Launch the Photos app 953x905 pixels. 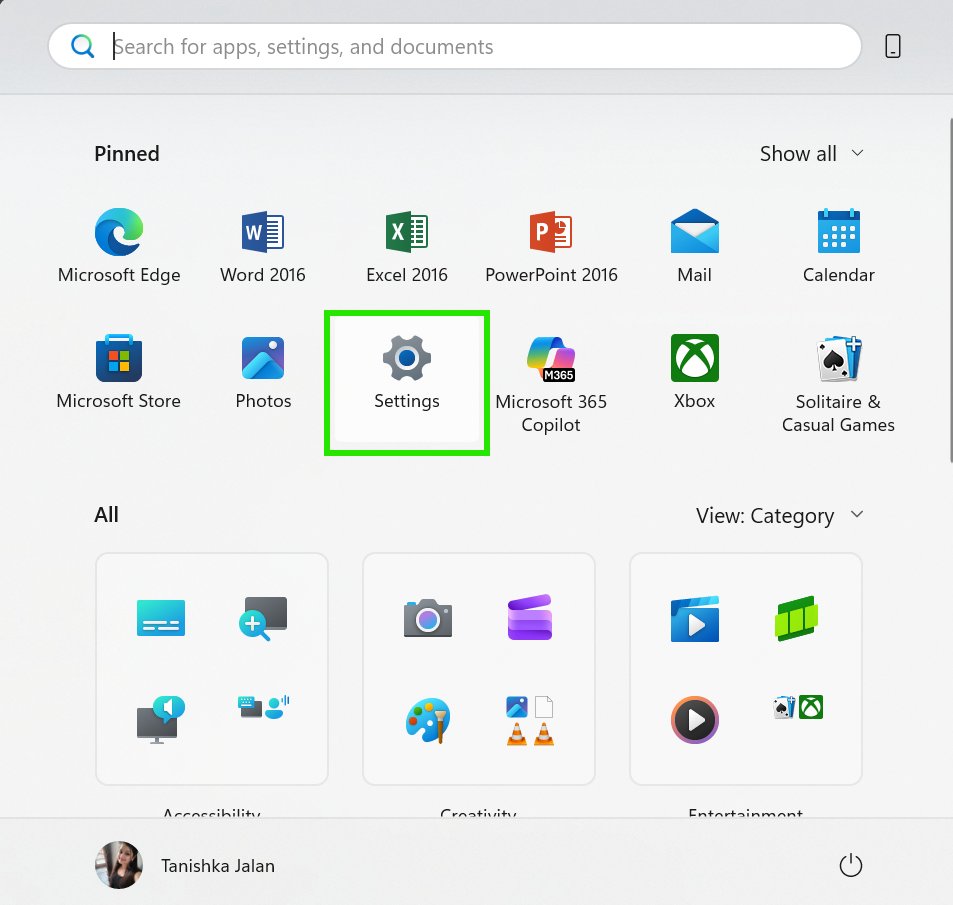(263, 372)
